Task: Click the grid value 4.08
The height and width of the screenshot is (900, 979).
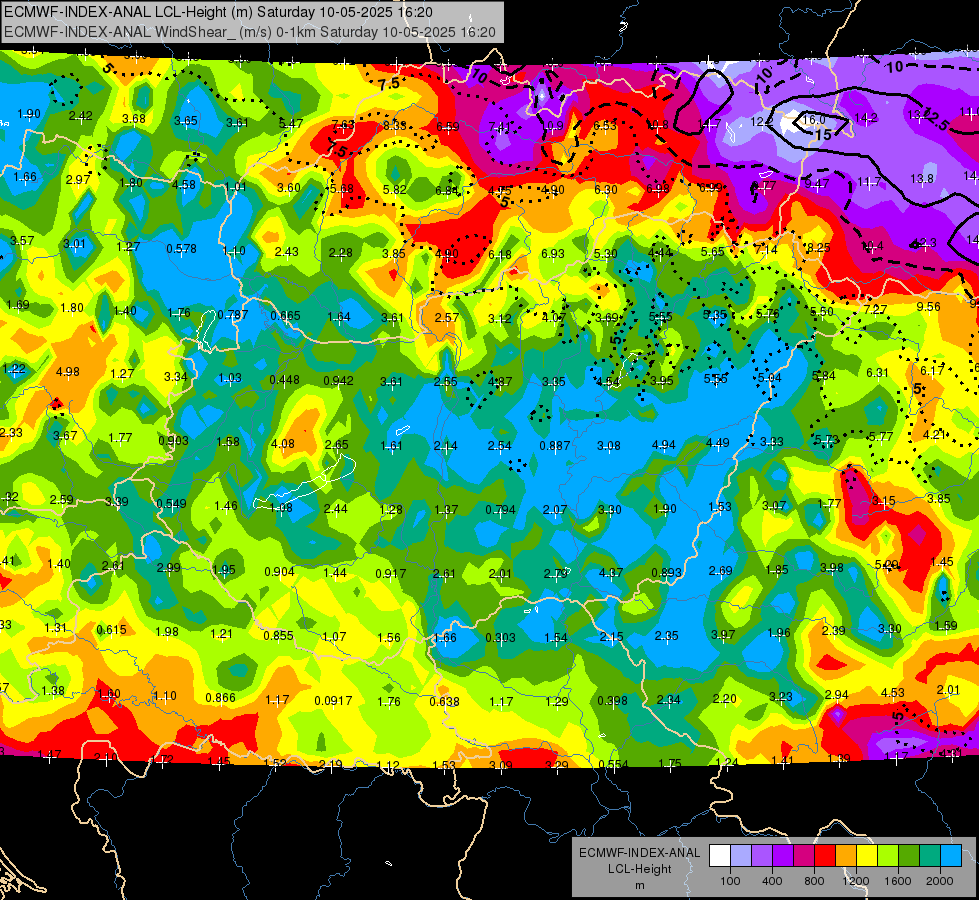Action: click(282, 444)
